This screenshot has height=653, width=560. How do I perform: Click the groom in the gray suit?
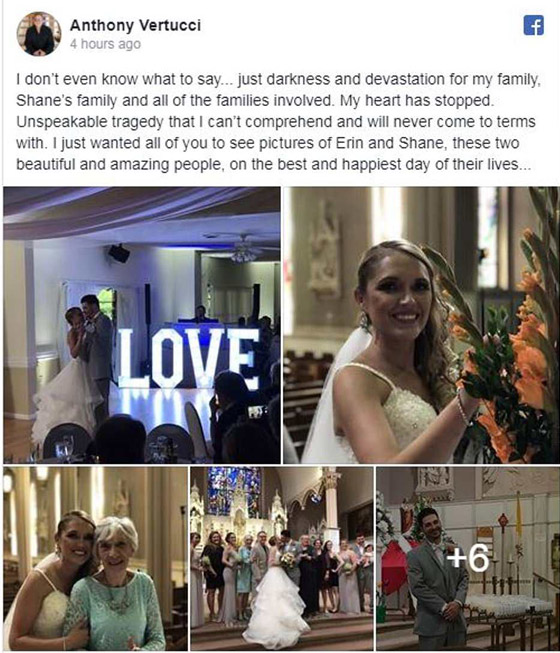point(438,579)
